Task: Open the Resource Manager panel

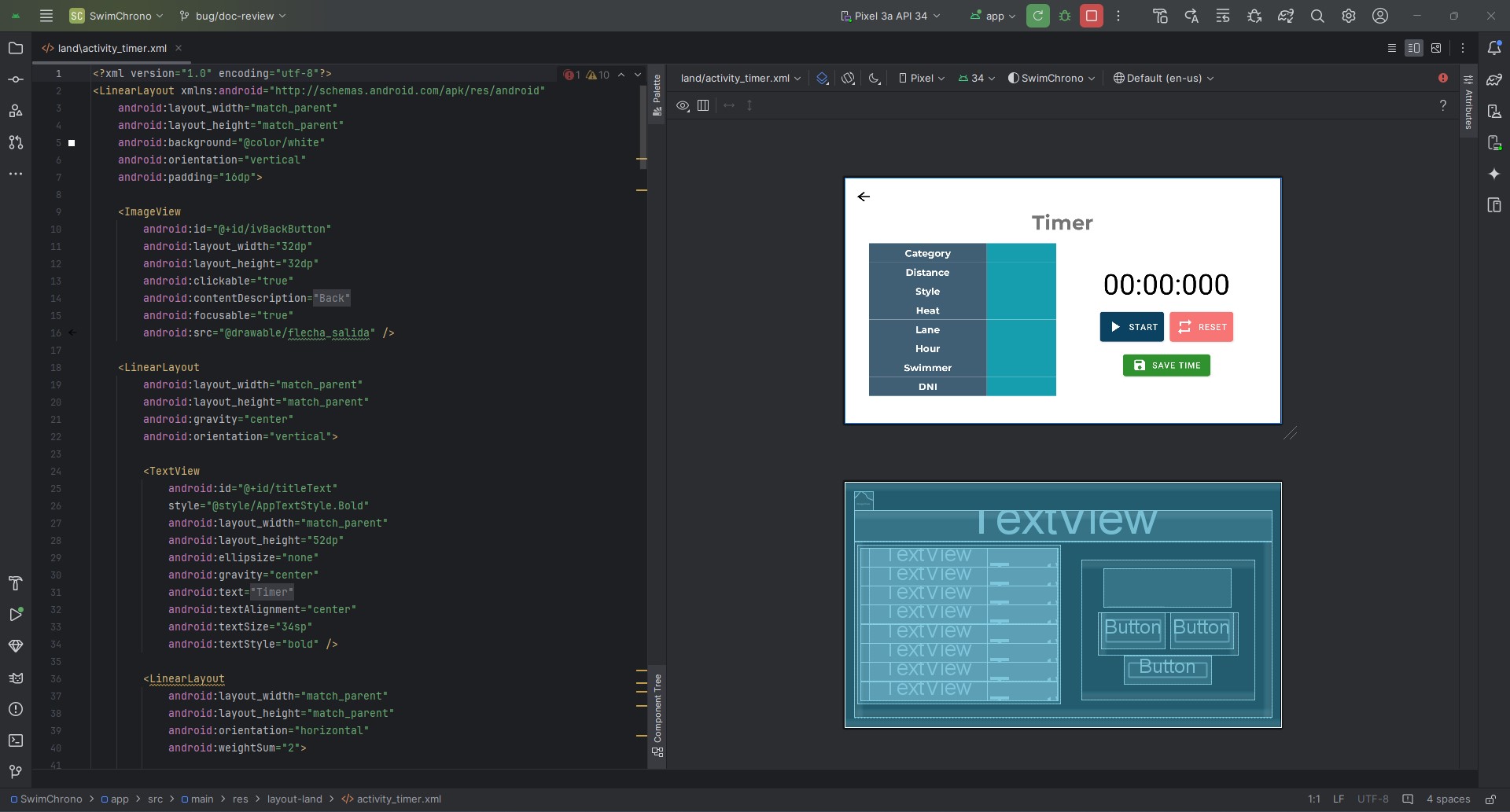Action: [x=16, y=111]
